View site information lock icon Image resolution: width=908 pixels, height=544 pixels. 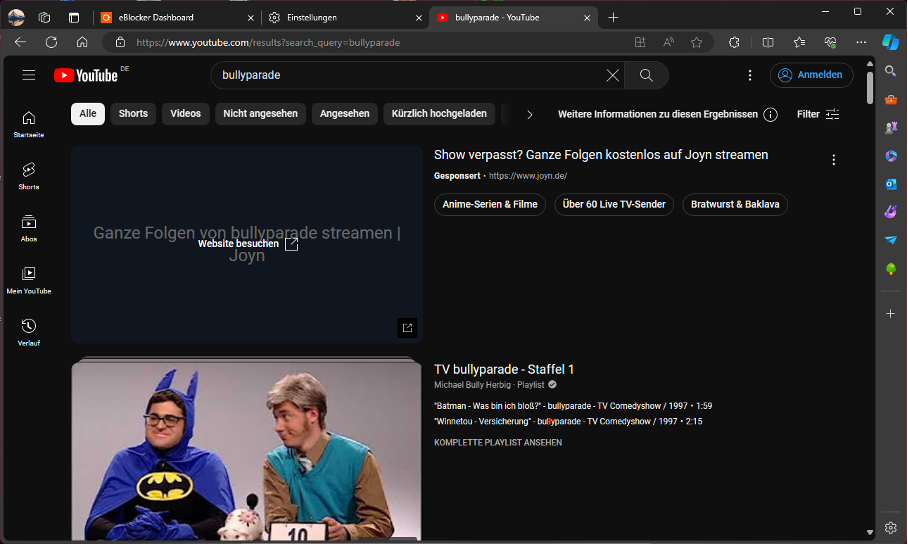click(120, 42)
